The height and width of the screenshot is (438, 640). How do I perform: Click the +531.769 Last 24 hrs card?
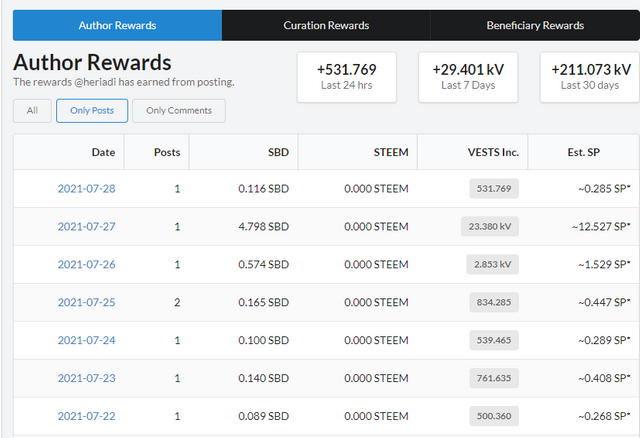347,77
